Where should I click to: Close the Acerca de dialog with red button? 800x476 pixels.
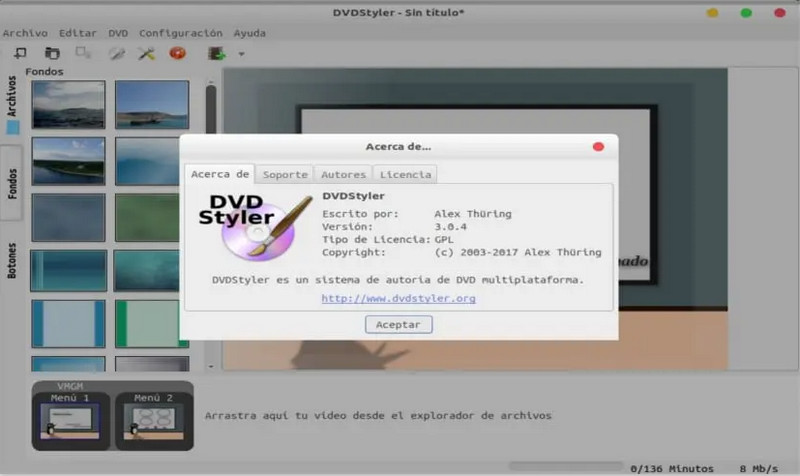(598, 147)
